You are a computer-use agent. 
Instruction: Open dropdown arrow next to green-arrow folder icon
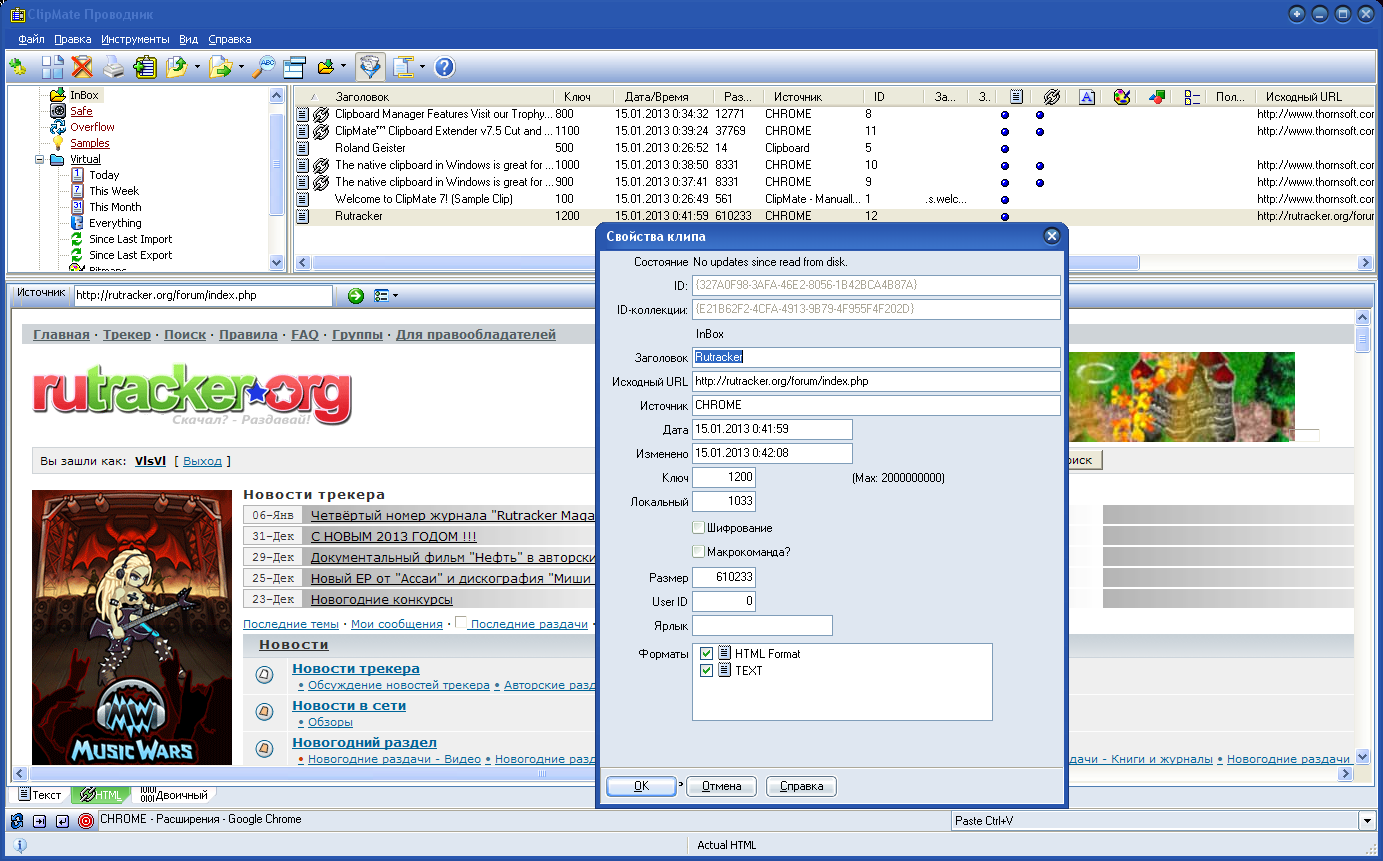point(240,67)
